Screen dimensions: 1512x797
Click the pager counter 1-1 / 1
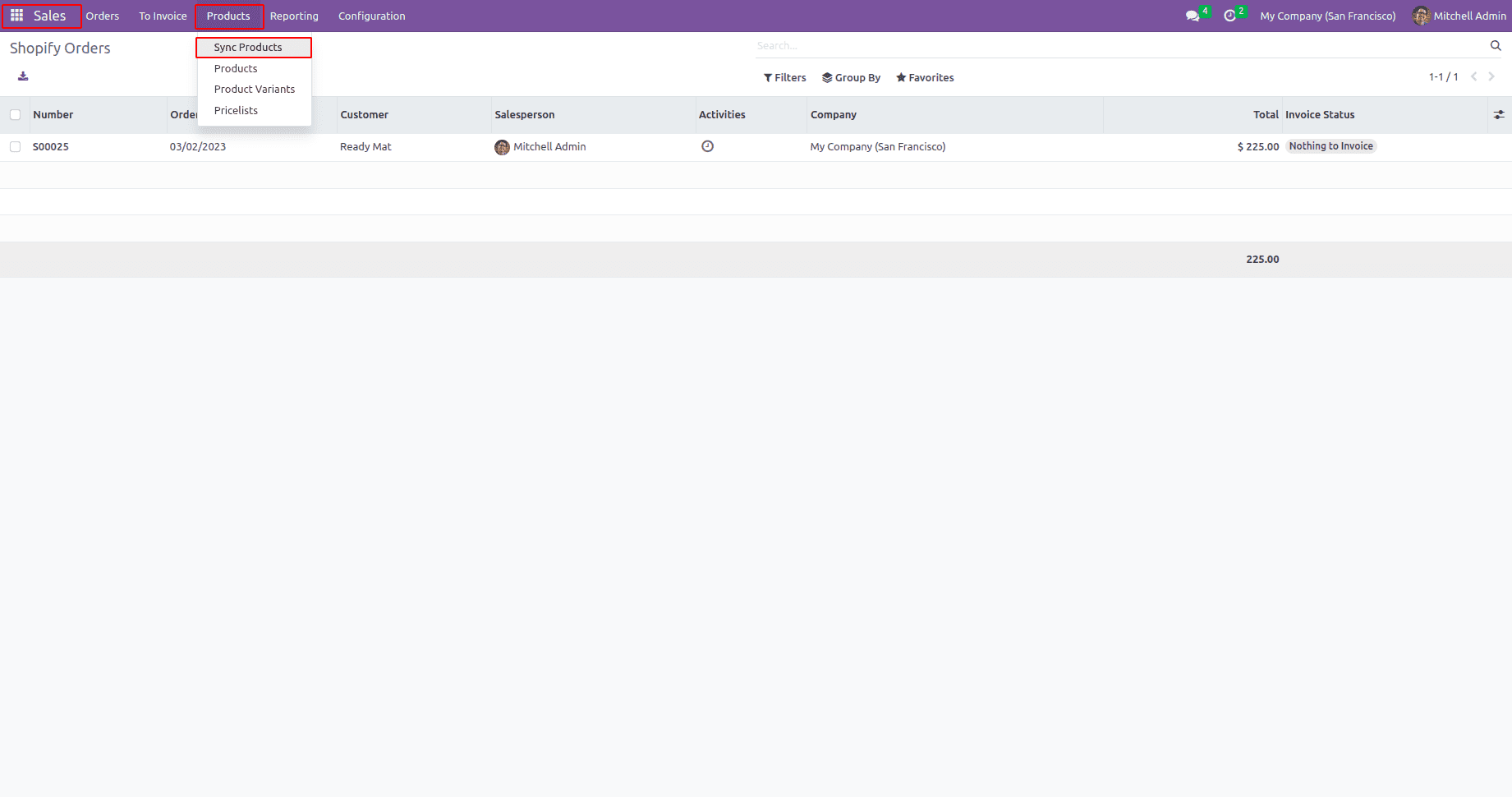pyautogui.click(x=1443, y=77)
